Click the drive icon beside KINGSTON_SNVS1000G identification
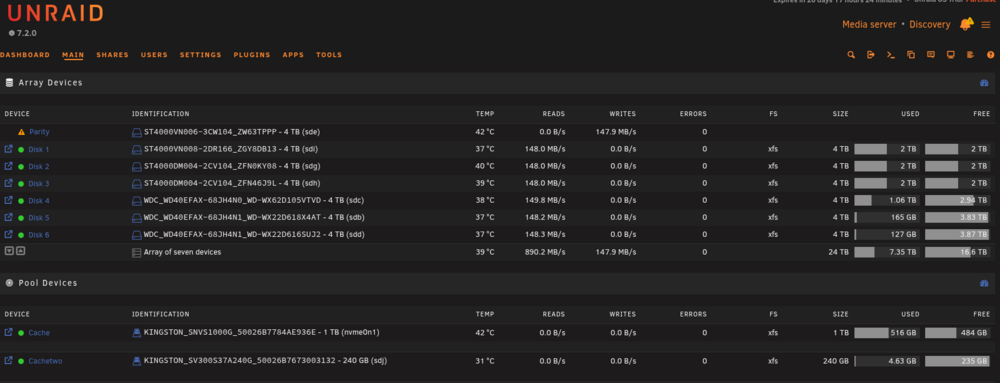The image size is (1000, 383). click(136, 332)
